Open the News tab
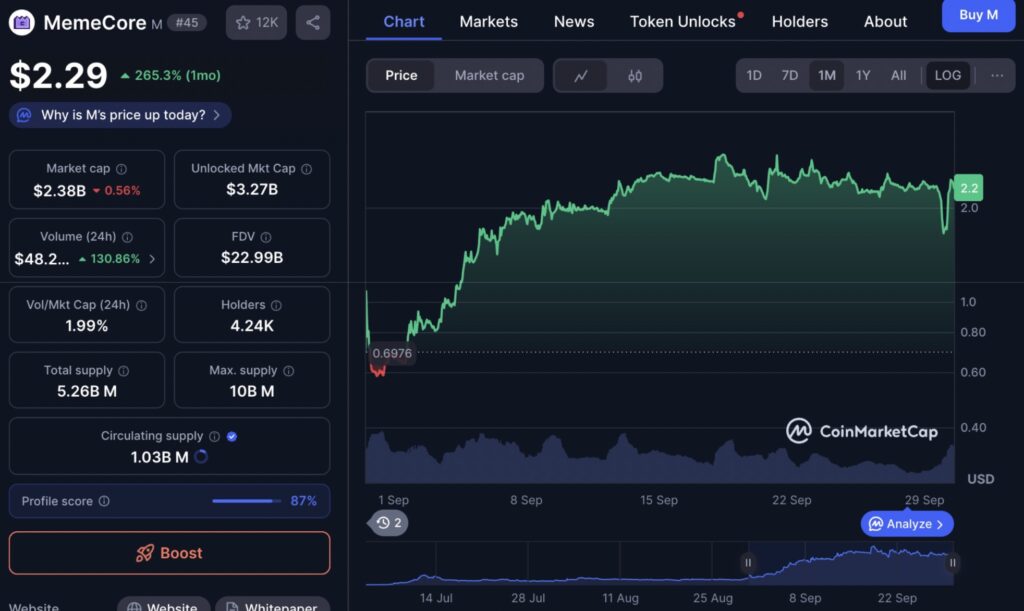The image size is (1024, 611). [574, 22]
